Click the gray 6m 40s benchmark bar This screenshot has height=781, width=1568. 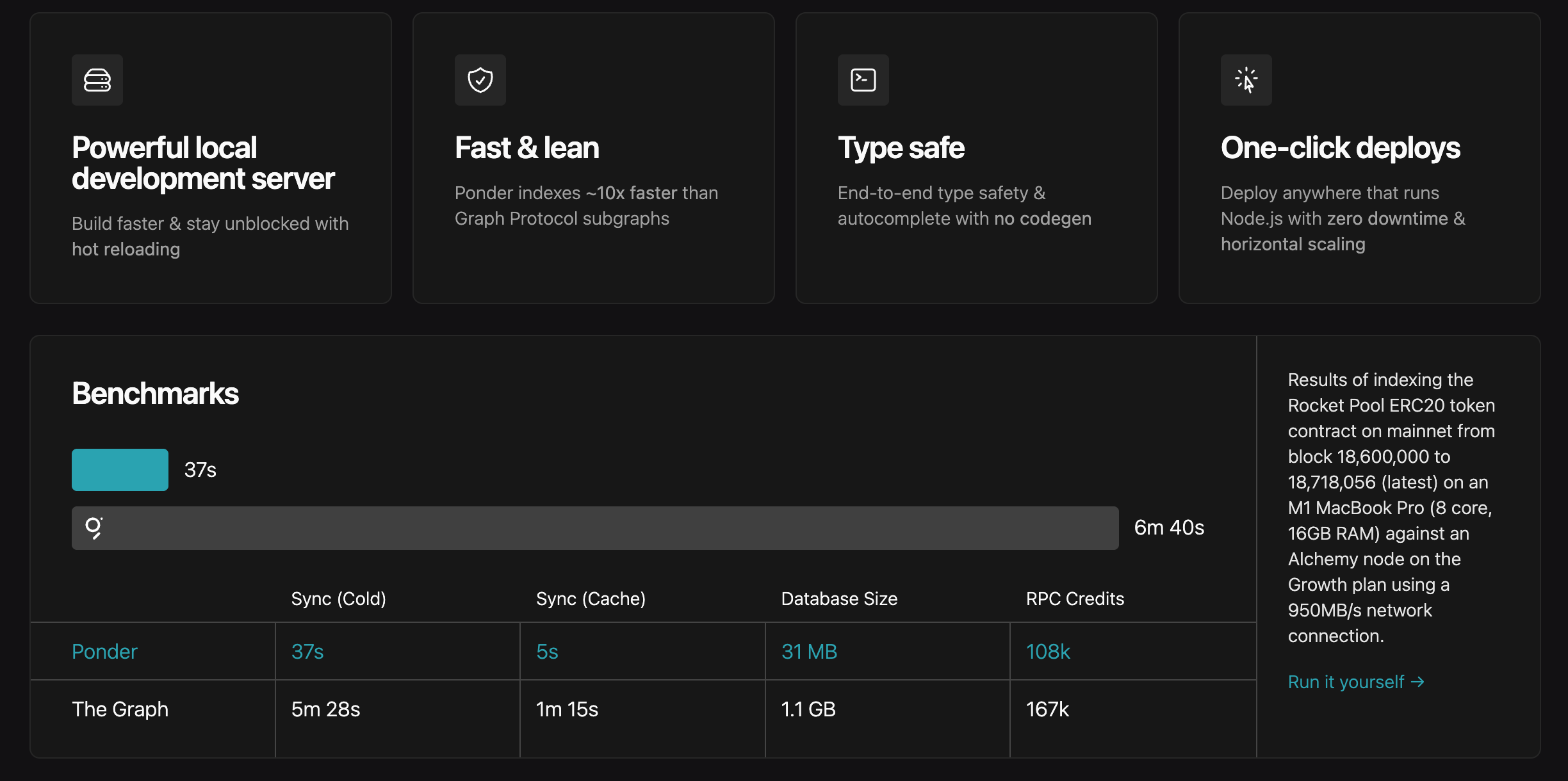(x=595, y=528)
